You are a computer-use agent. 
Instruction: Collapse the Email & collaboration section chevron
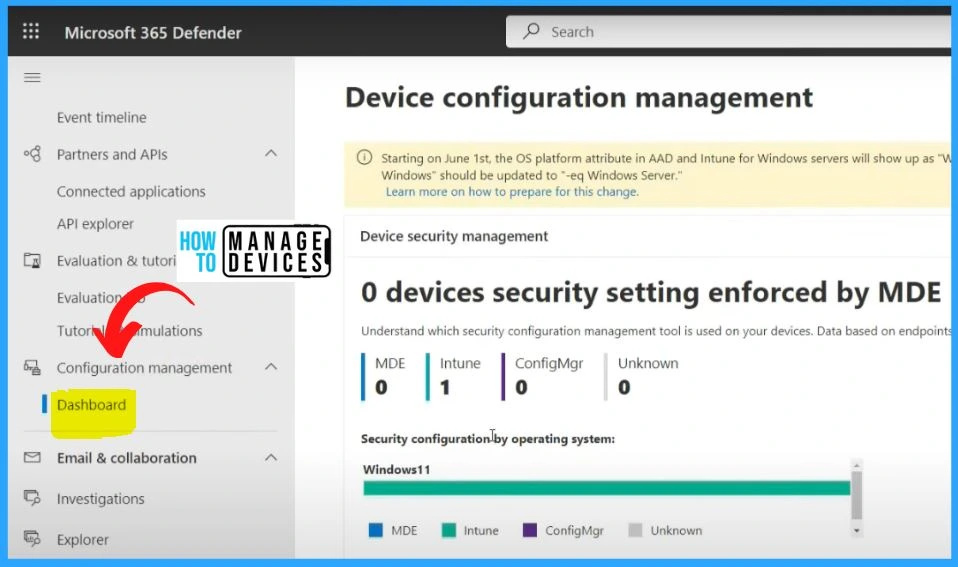pos(271,457)
